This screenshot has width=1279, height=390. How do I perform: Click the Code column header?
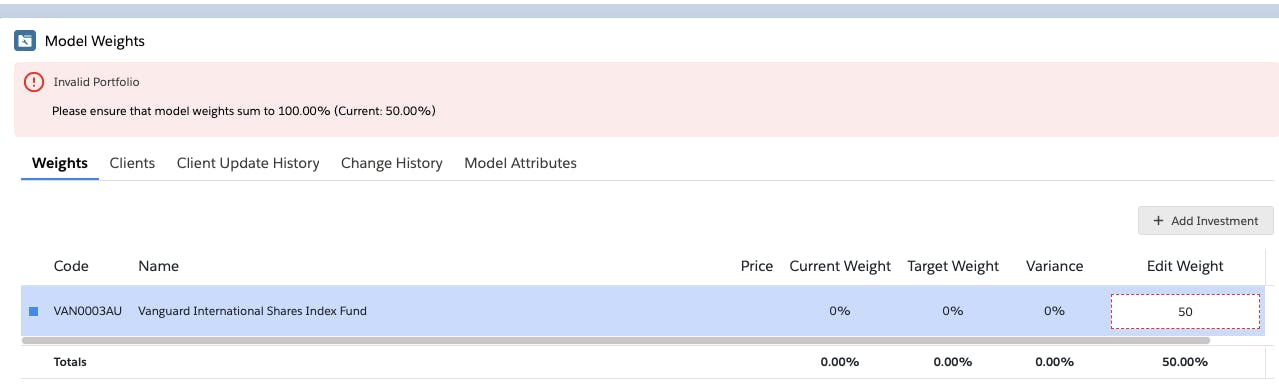[x=71, y=266]
